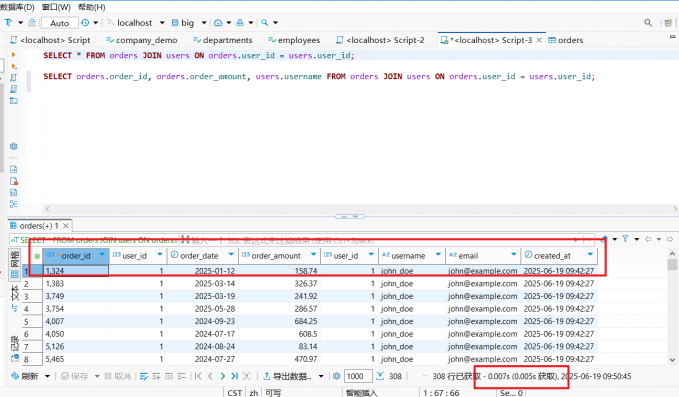This screenshot has width=679, height=397.
Task: Open the result settings gear beside 1000
Action: [337, 376]
